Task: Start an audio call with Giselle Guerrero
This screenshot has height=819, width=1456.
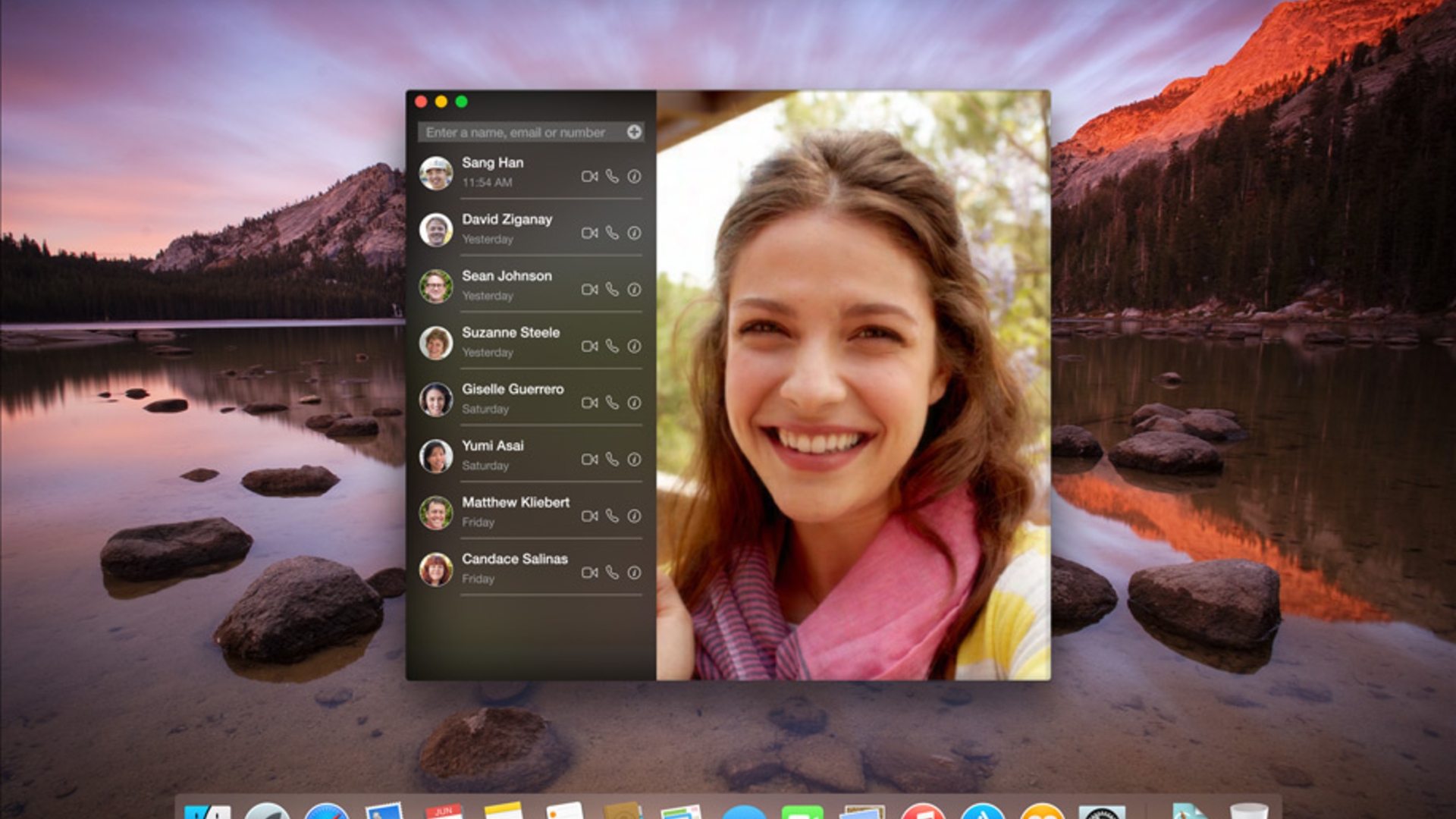Action: [612, 403]
